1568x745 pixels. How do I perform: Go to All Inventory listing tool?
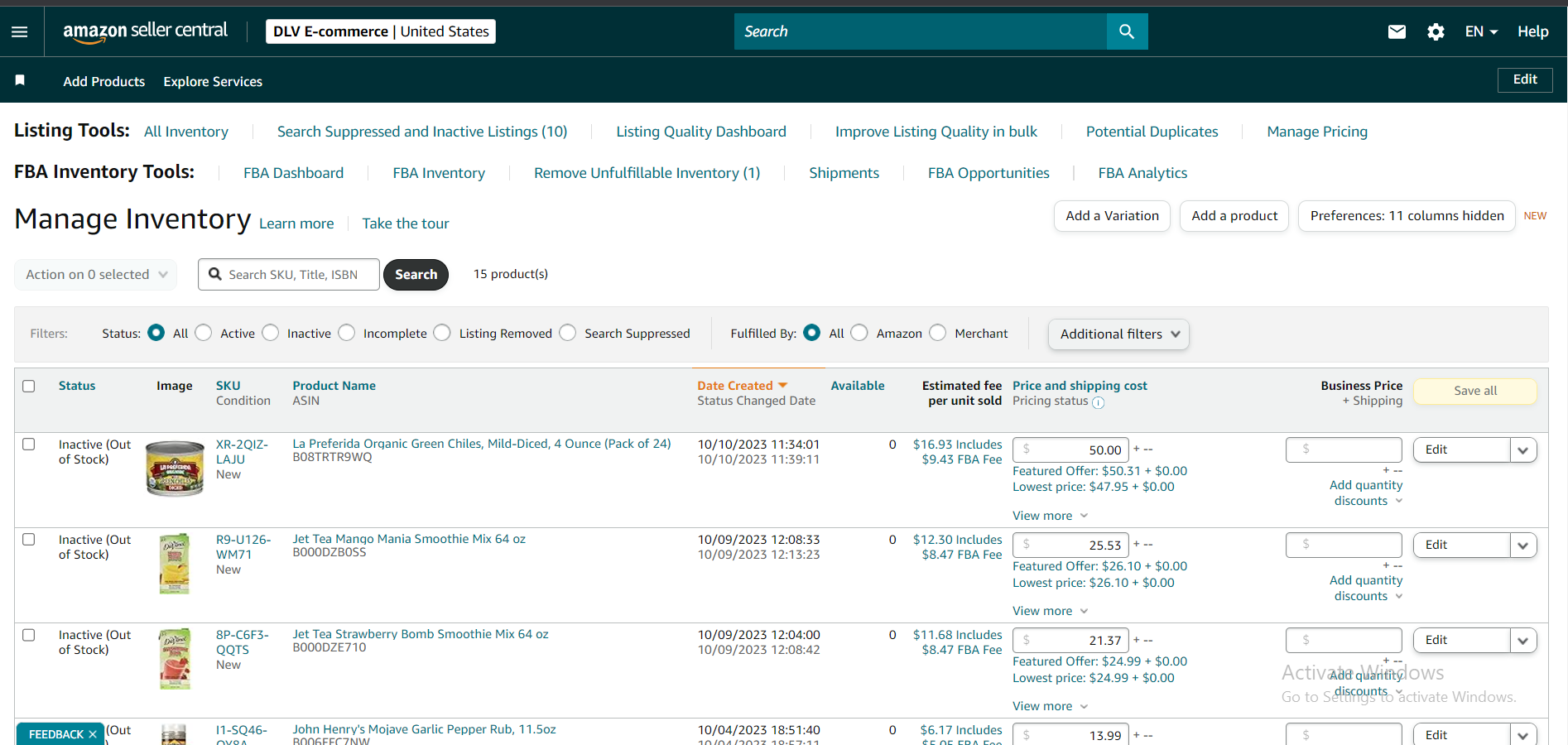coord(186,132)
